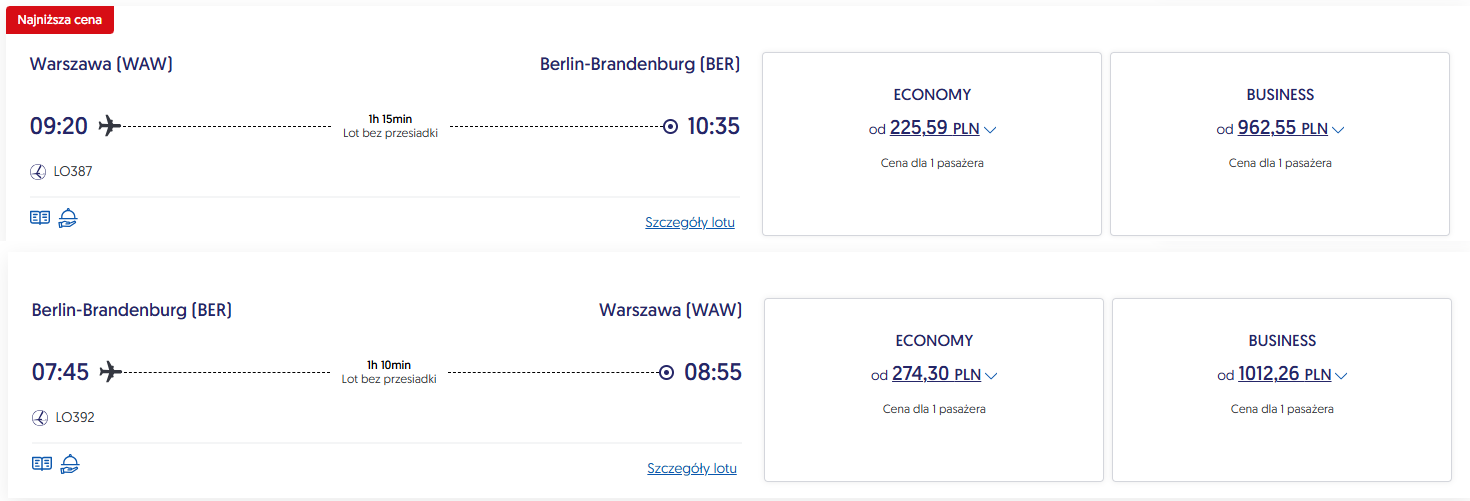Open Szczegóły lotu for Berlin–Warszawa flight
Viewport: 1470px width, 501px height.
click(x=692, y=468)
